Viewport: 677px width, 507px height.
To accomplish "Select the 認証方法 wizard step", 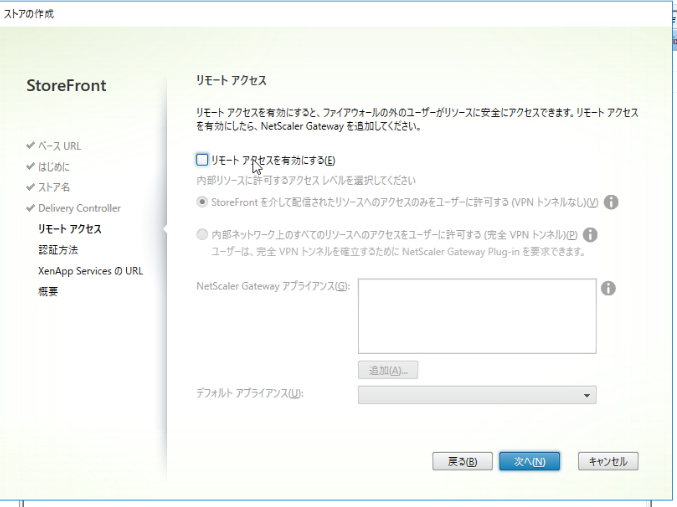I will [58, 250].
